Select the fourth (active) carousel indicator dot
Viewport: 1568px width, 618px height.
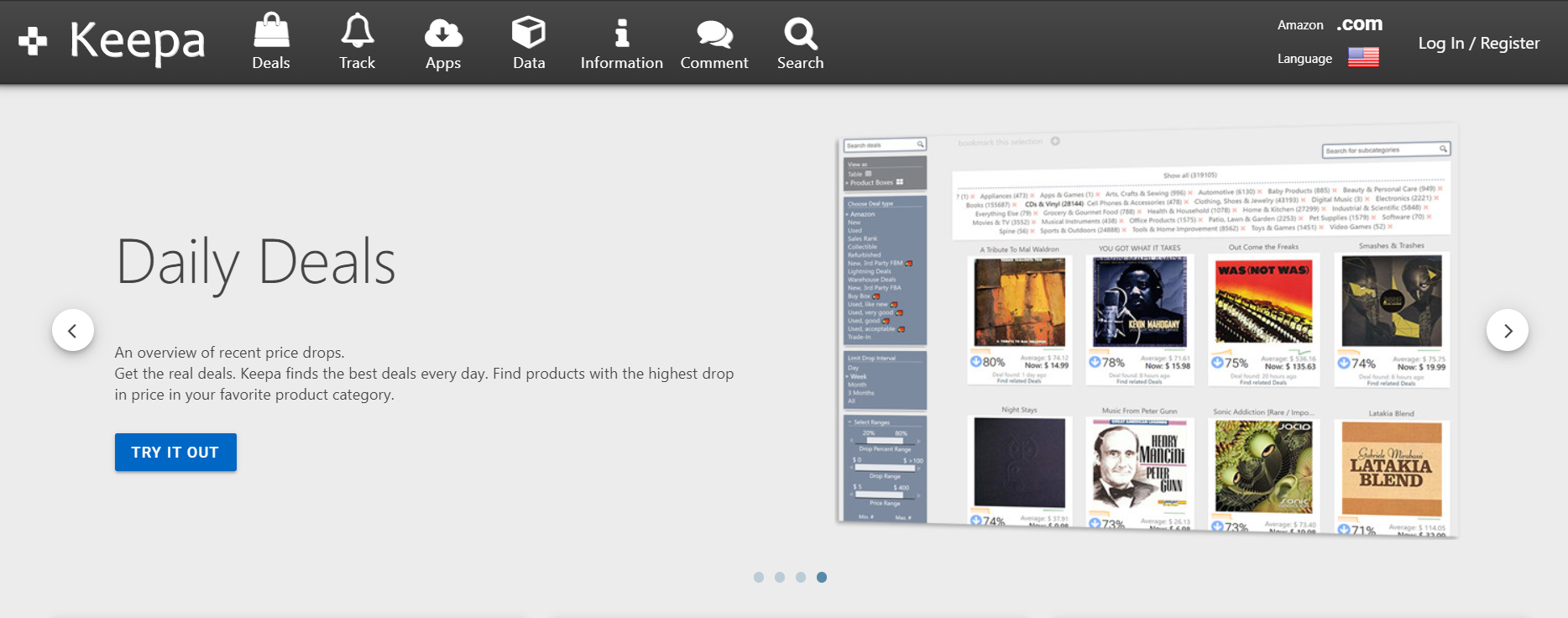pos(822,577)
